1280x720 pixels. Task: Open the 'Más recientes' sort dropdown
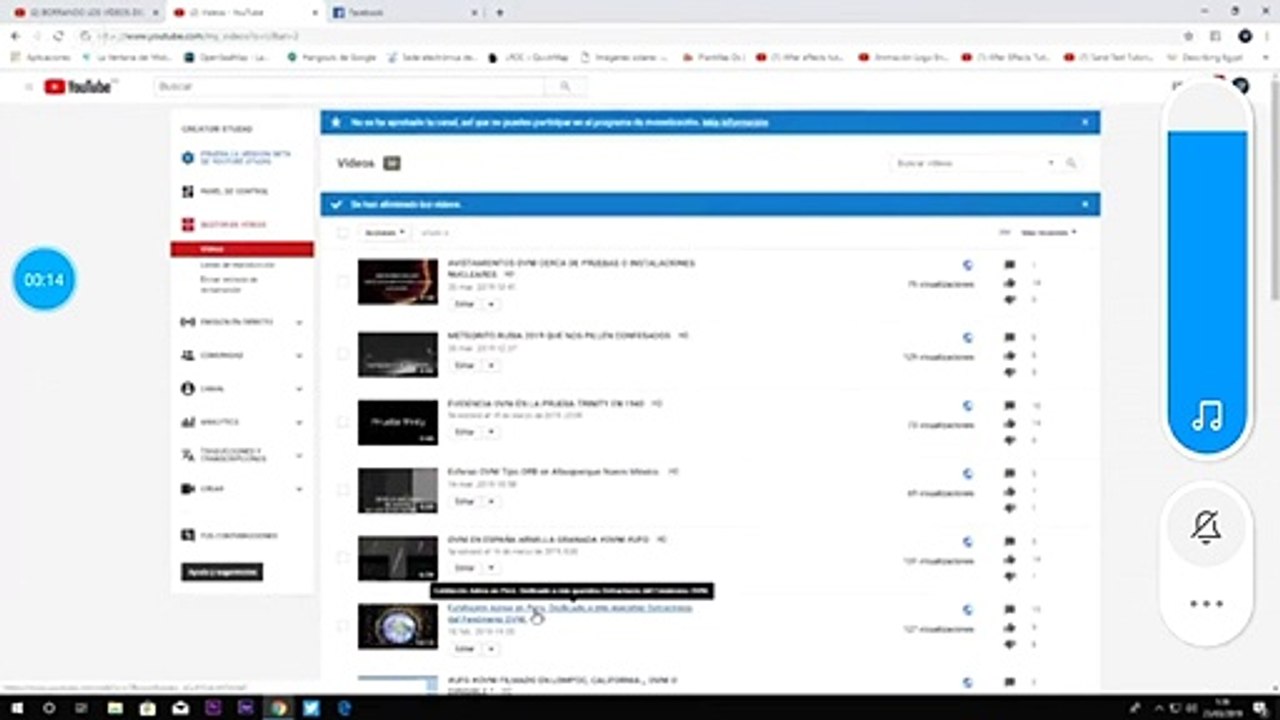click(1048, 233)
